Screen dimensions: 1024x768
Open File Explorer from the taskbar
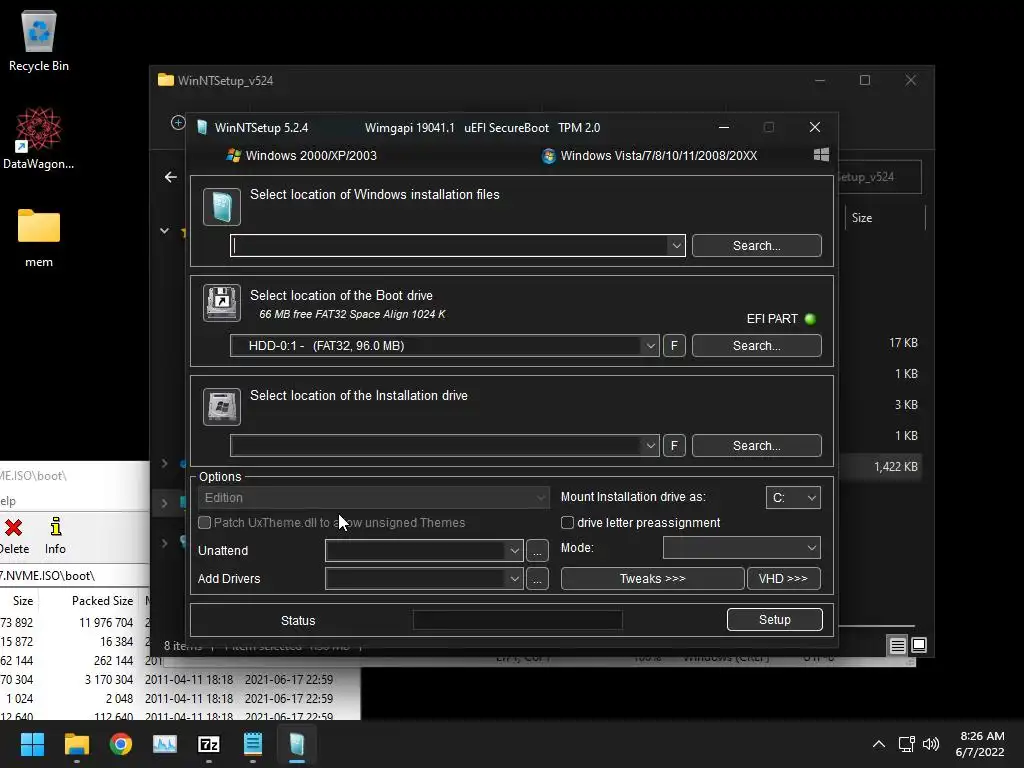tap(76, 744)
